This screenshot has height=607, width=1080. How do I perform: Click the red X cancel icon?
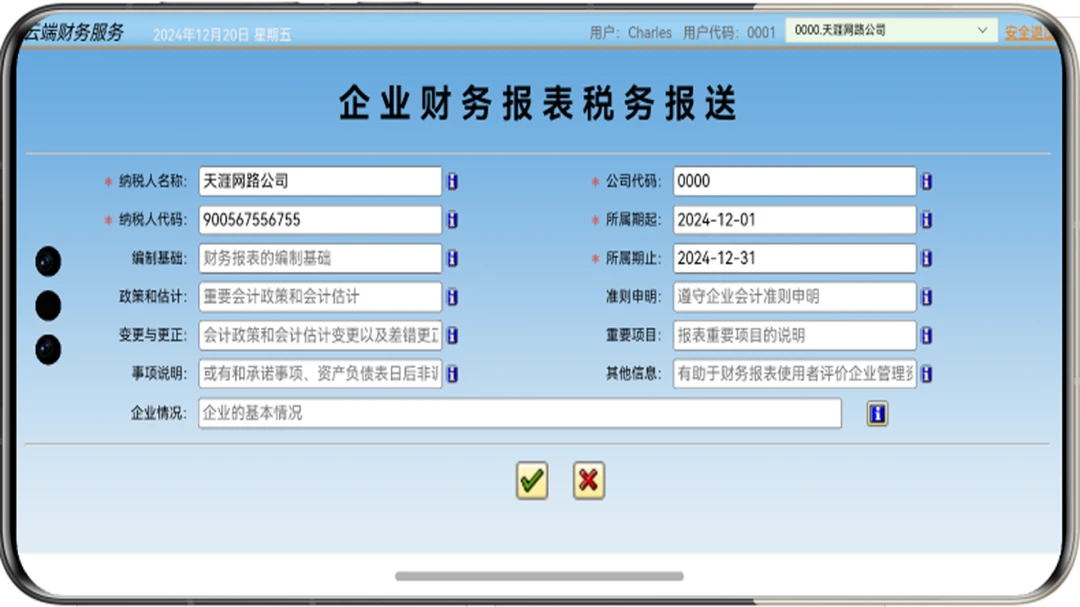588,480
